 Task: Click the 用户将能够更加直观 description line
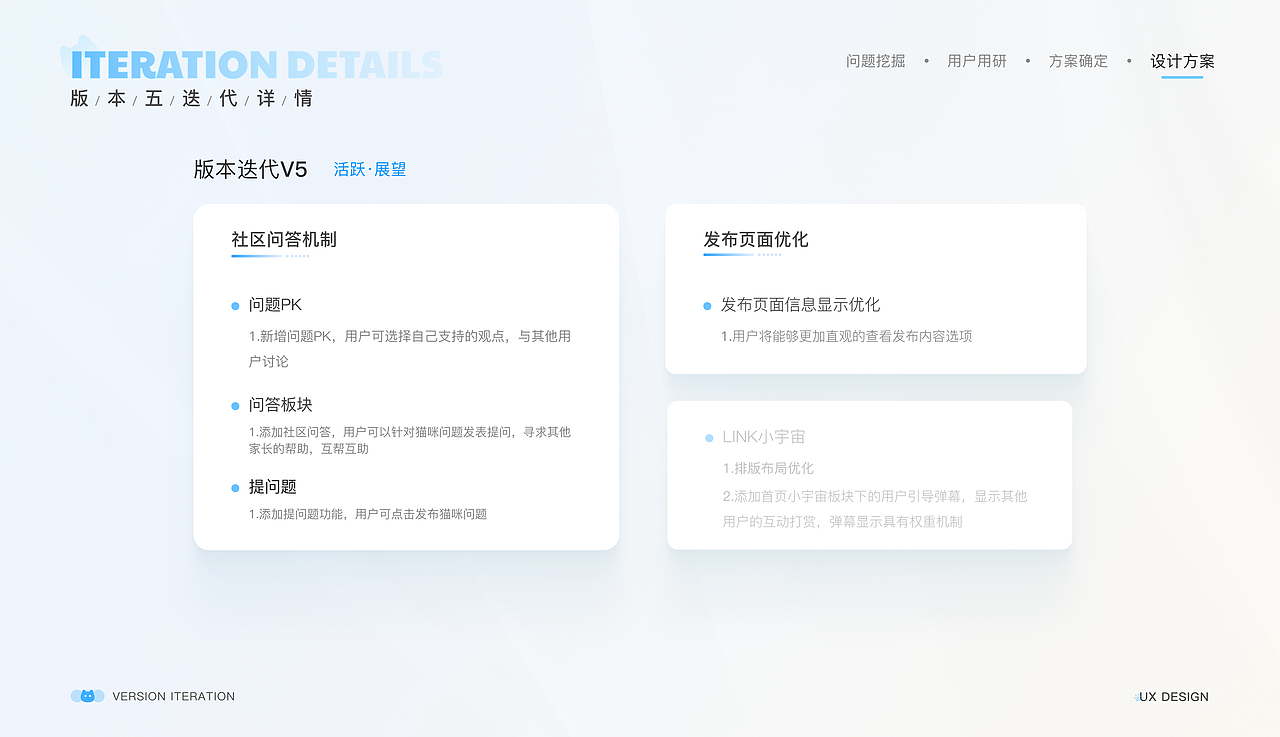847,336
